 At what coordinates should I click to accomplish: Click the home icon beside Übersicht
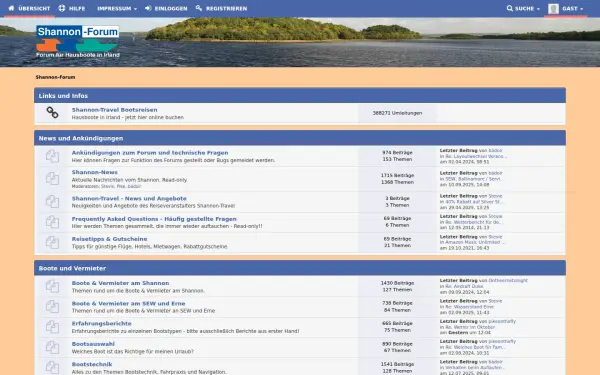click(x=11, y=8)
